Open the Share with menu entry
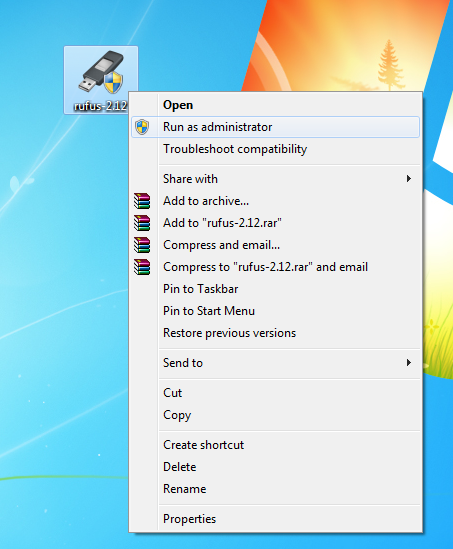Screen dimensions: 453x549 (x=276, y=179)
